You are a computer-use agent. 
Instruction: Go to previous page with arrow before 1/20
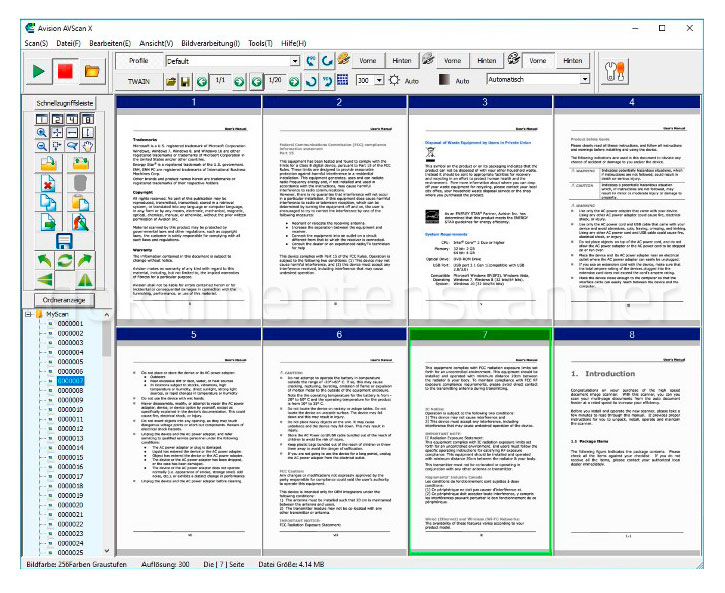tap(257, 82)
